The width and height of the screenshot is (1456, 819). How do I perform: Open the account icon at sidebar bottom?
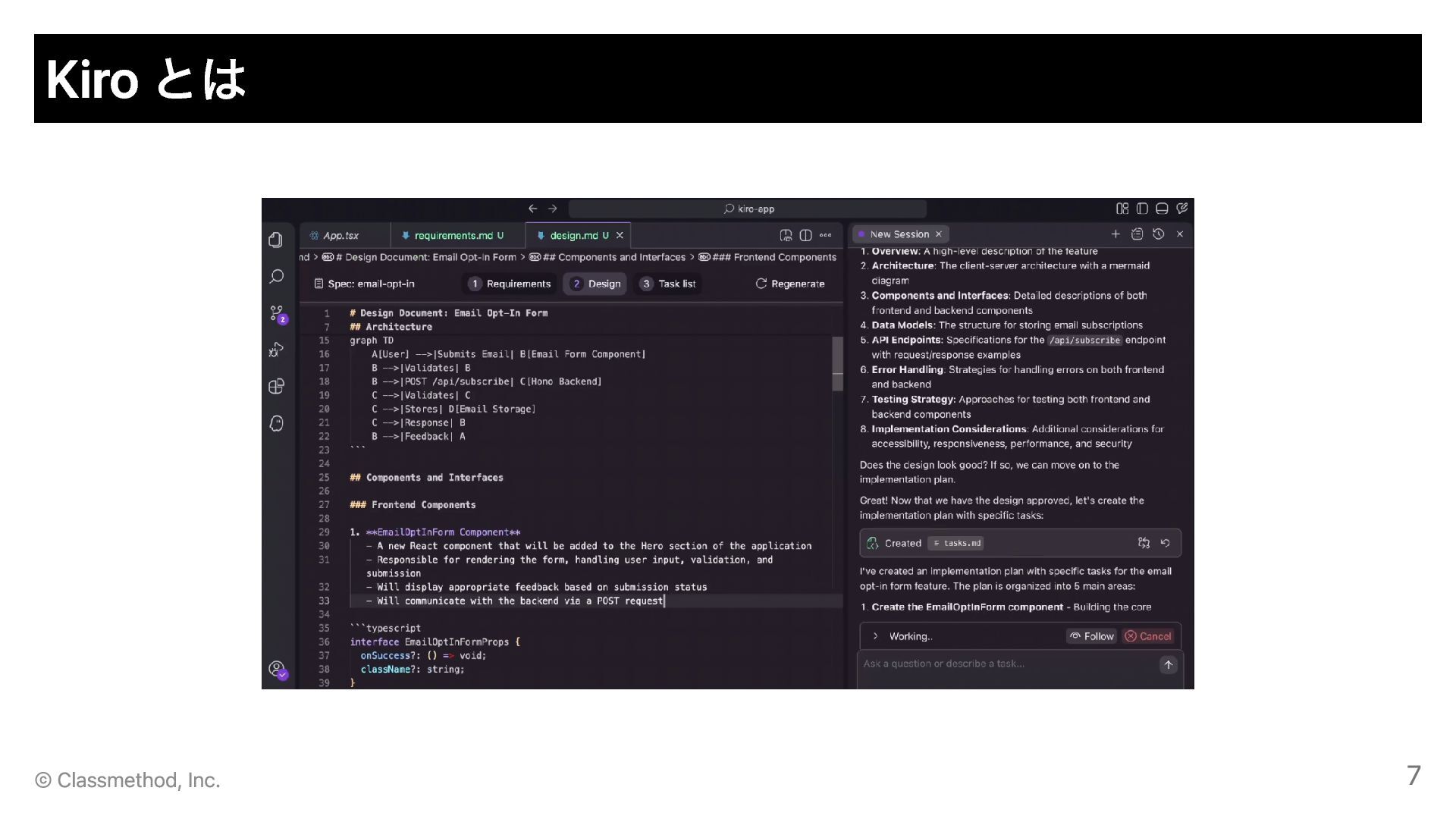click(x=277, y=670)
